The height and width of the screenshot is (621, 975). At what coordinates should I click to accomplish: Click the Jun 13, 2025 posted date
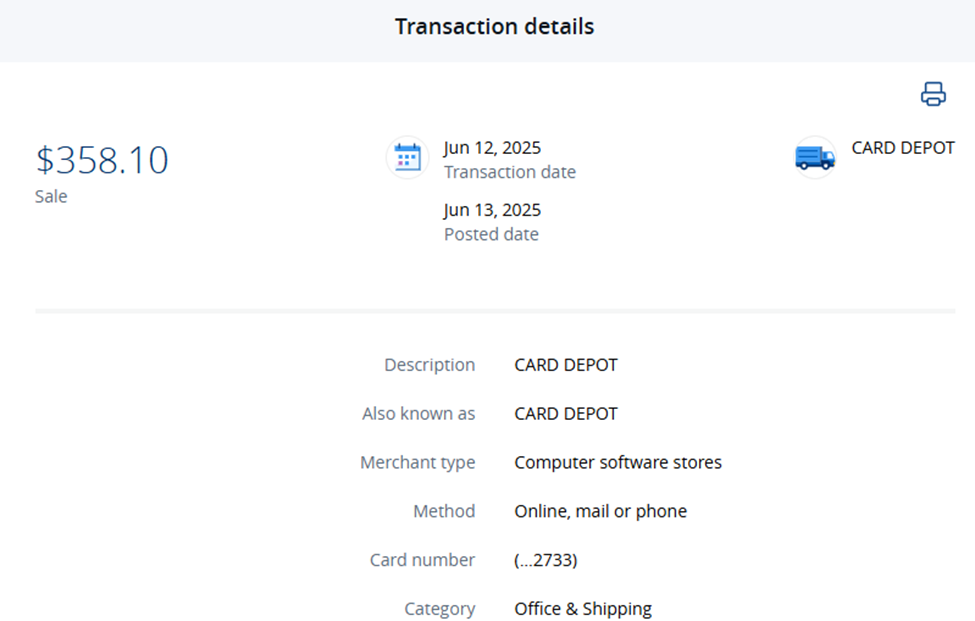[492, 210]
